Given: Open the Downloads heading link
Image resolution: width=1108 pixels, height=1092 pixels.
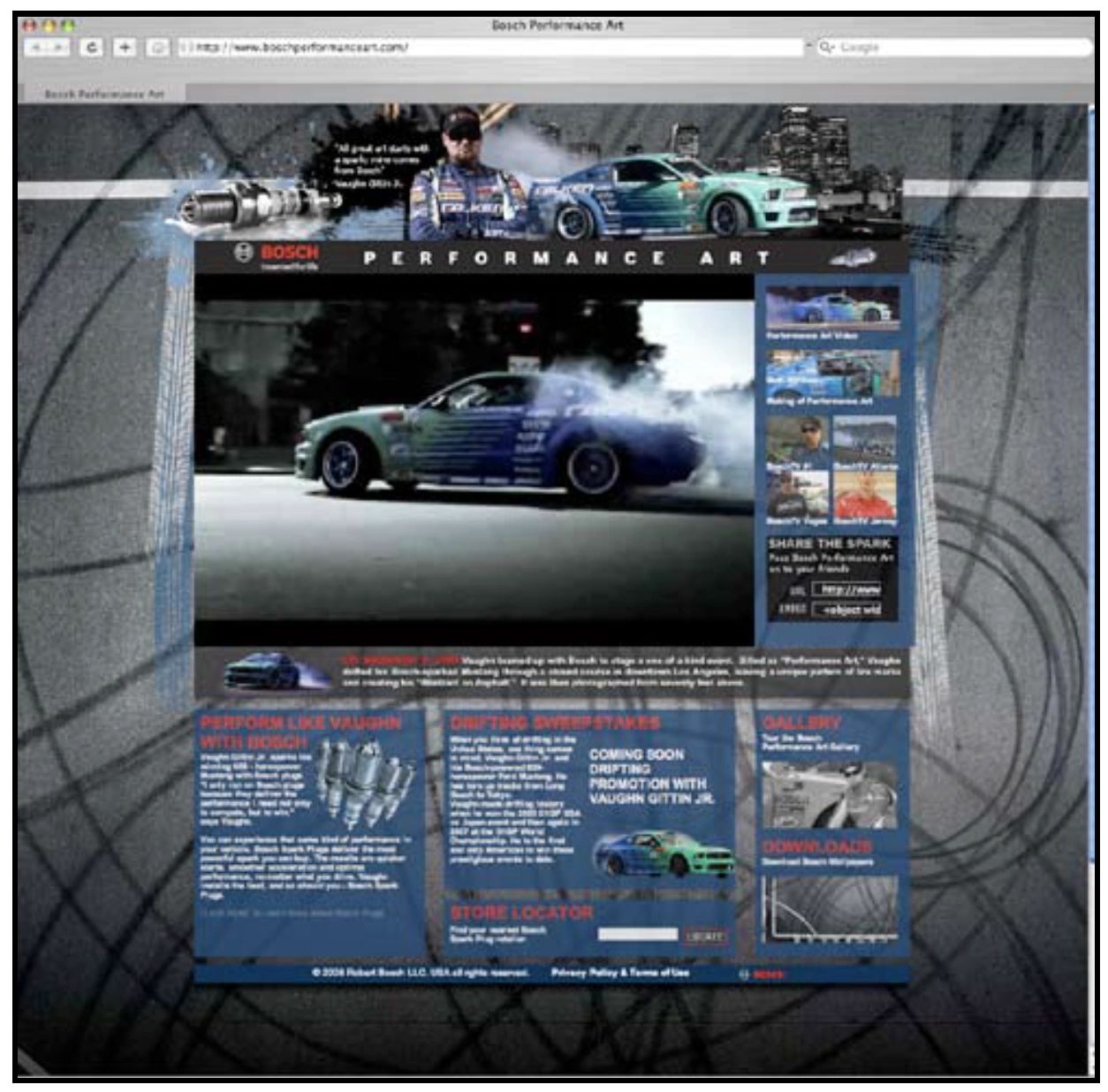Looking at the screenshot, I should click(817, 846).
